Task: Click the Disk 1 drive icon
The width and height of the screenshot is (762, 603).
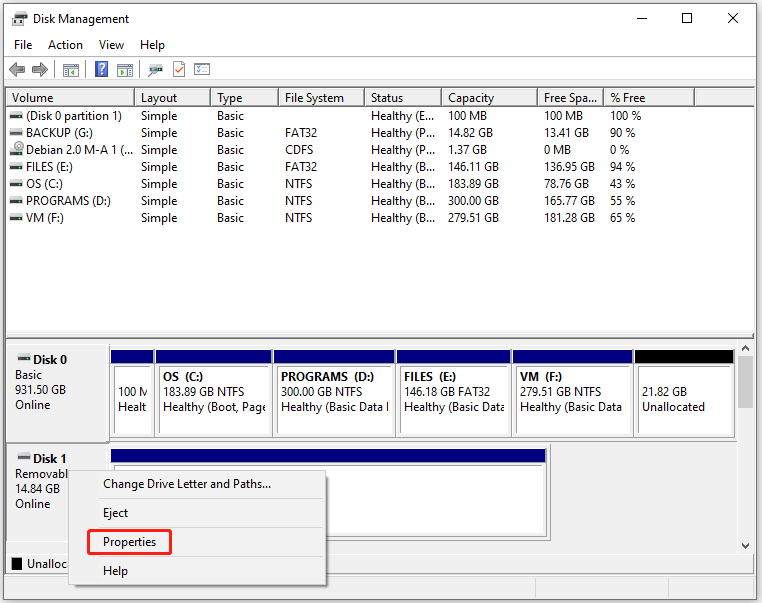Action: (x=23, y=457)
